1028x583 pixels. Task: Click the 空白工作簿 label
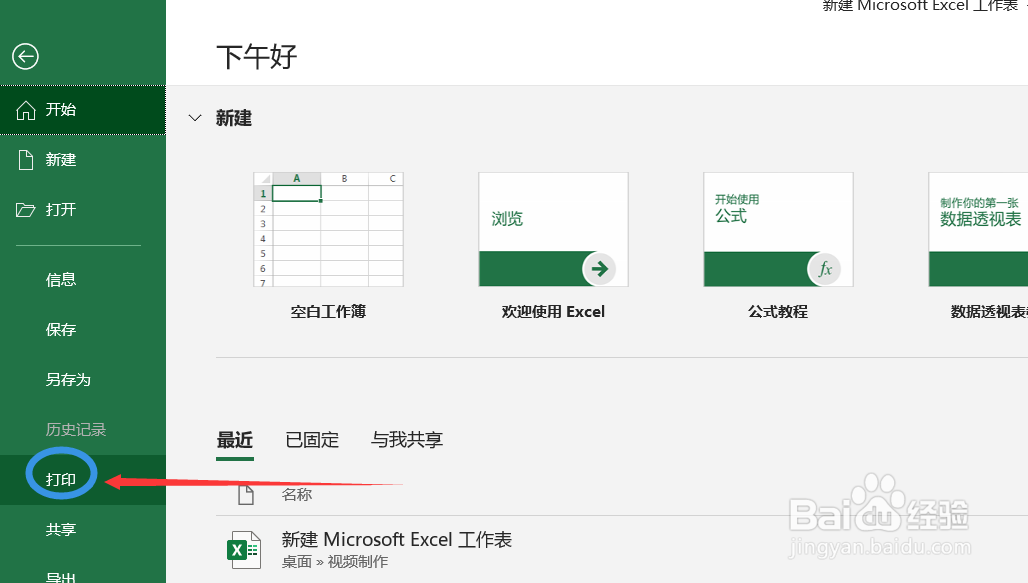point(328,312)
